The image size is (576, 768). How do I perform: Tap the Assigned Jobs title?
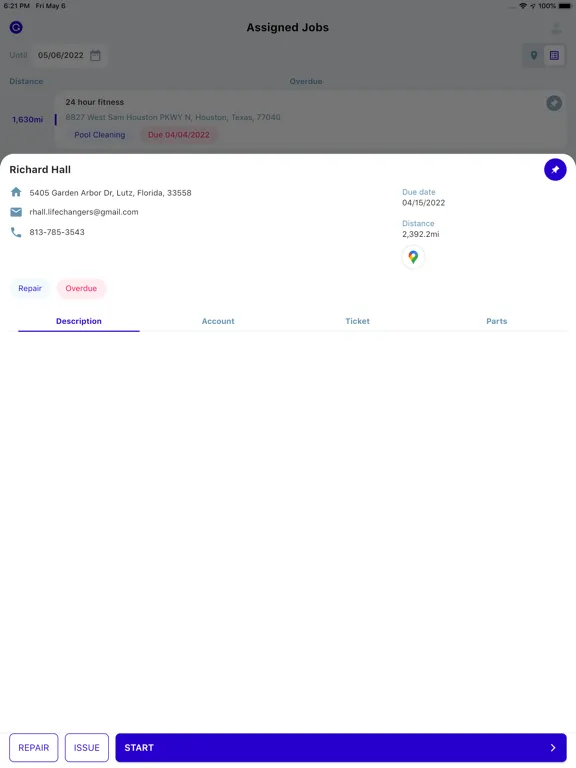point(288,27)
